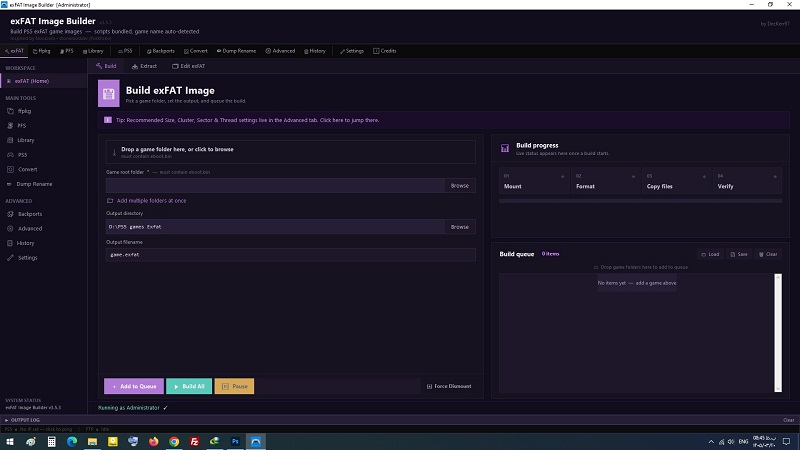Show hidden system tray icons
800x450 pixels.
[x=711, y=442]
